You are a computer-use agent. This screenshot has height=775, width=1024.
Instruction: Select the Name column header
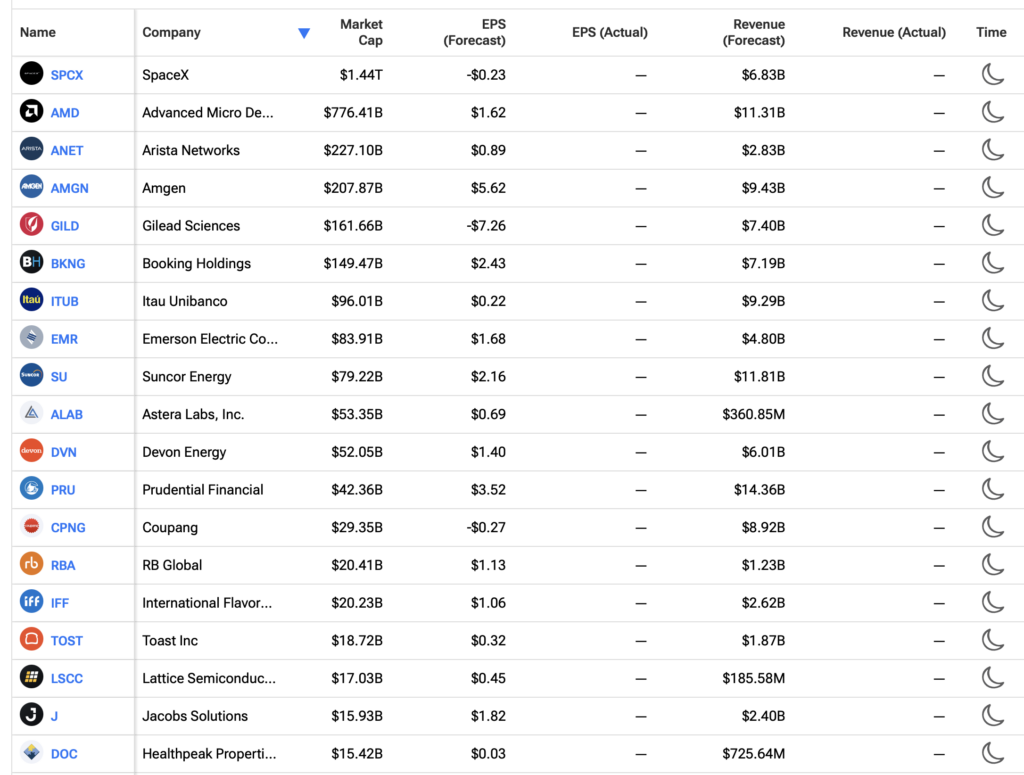coord(38,32)
